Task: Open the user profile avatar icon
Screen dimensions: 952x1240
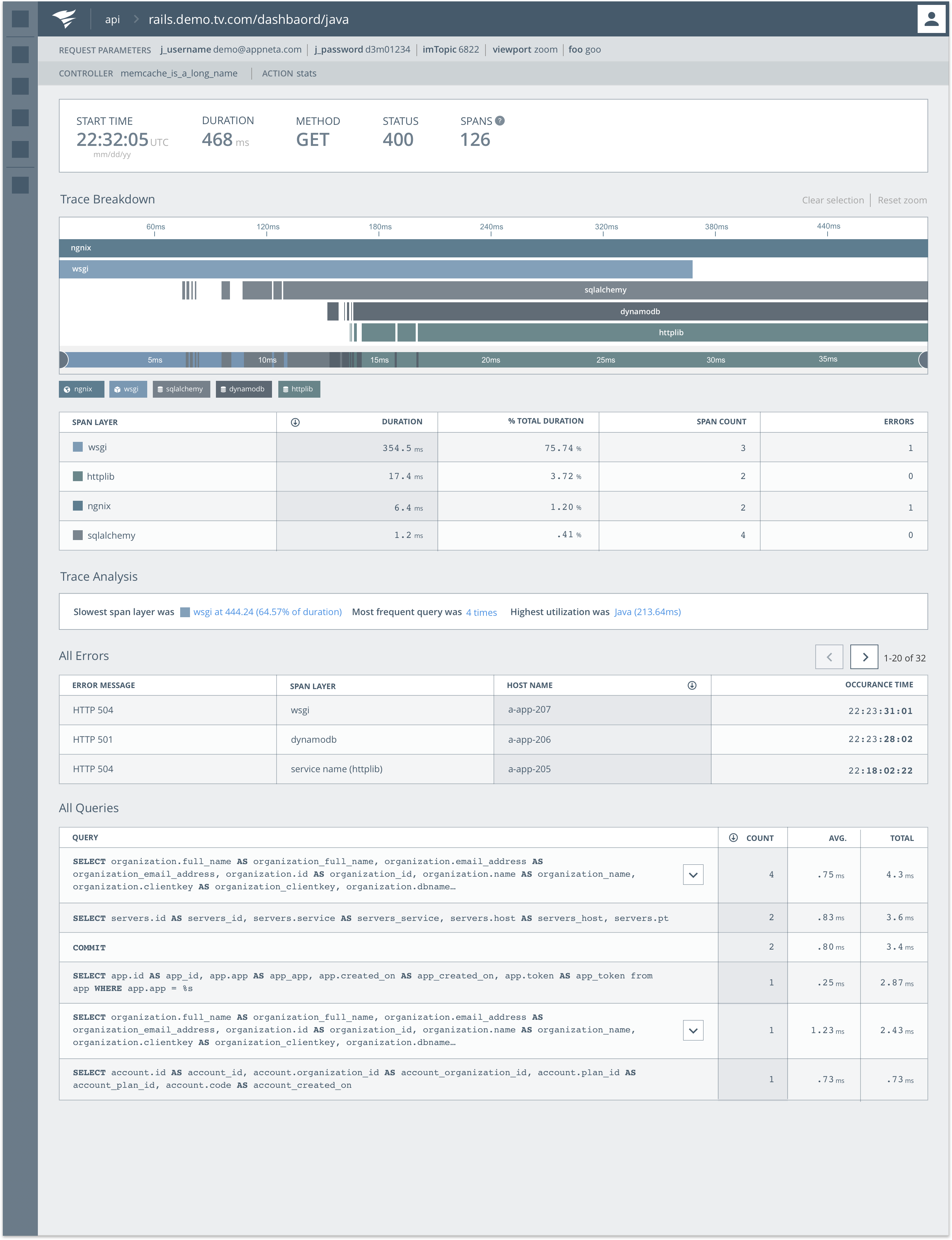Action: [x=931, y=19]
